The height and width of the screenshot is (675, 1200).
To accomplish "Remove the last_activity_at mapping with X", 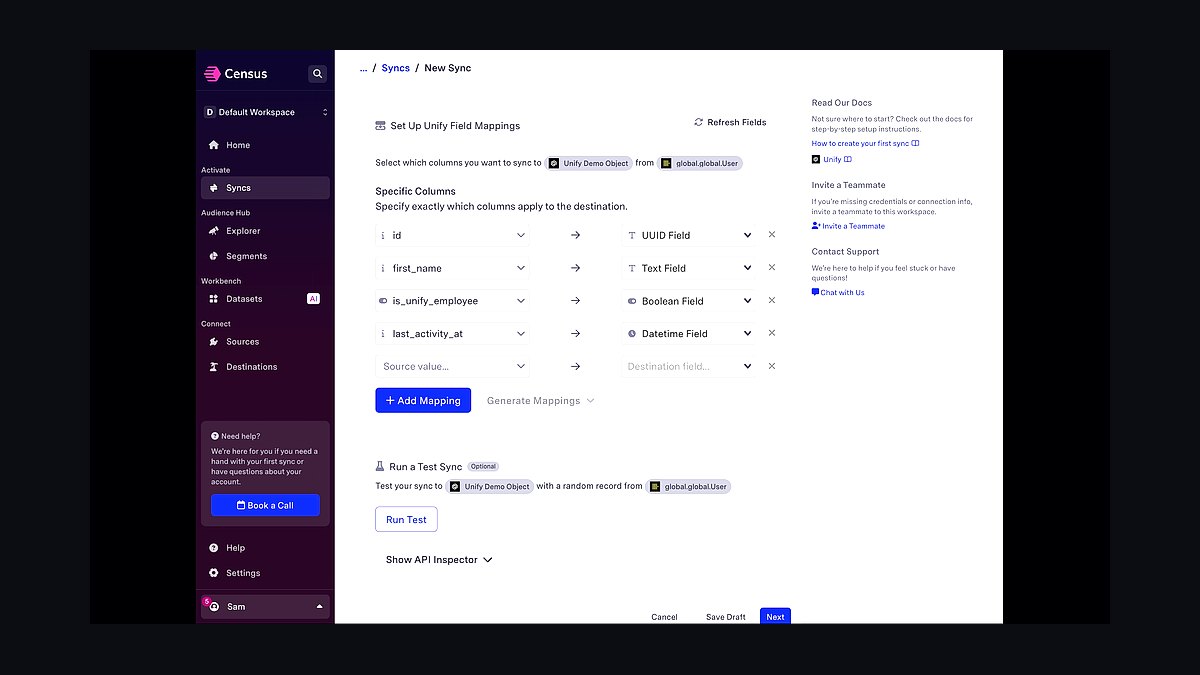I will click(771, 333).
